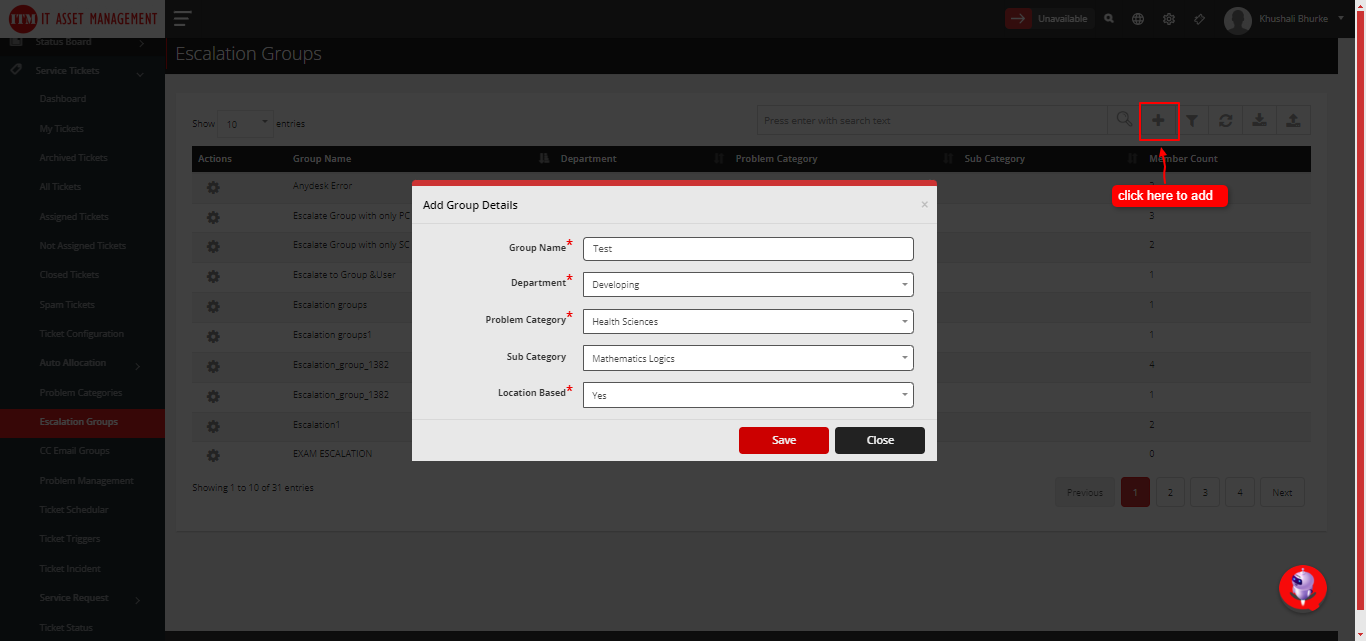Screen dimensions: 1366x641
Task: Open the entries per page dropdown
Action: [245, 122]
